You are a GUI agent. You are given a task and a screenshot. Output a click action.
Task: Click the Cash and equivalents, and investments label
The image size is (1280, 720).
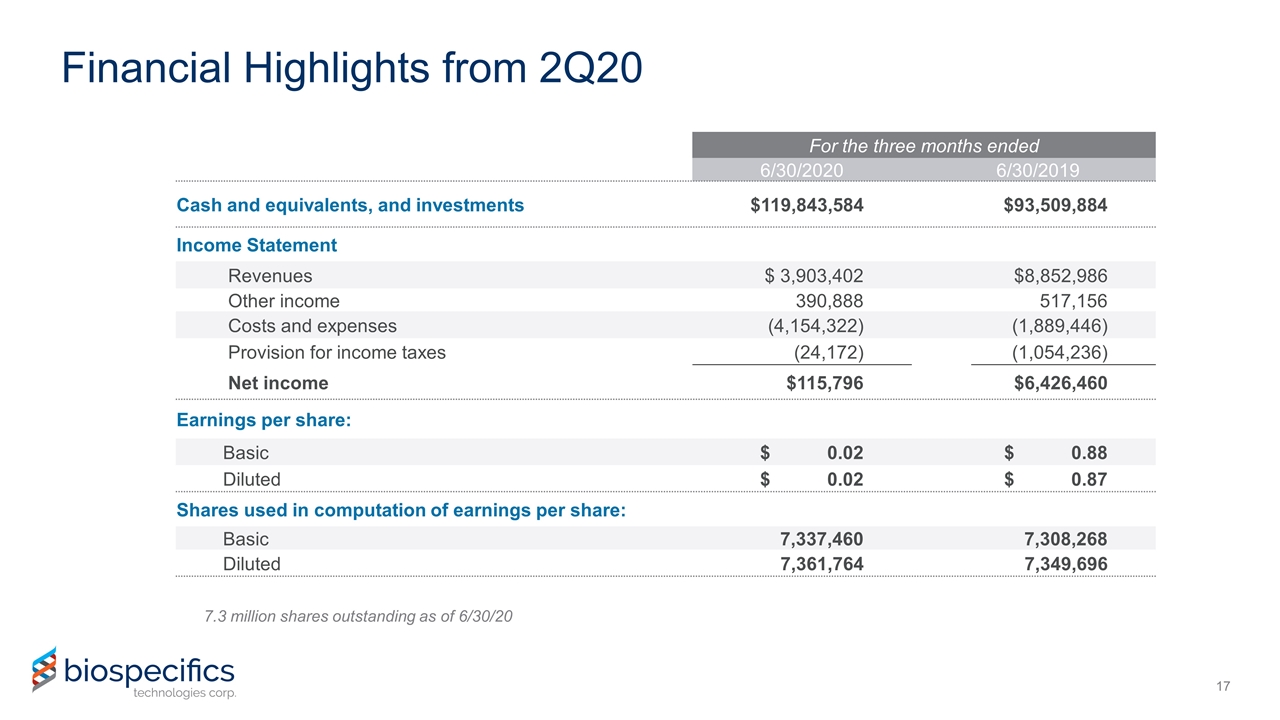(350, 205)
